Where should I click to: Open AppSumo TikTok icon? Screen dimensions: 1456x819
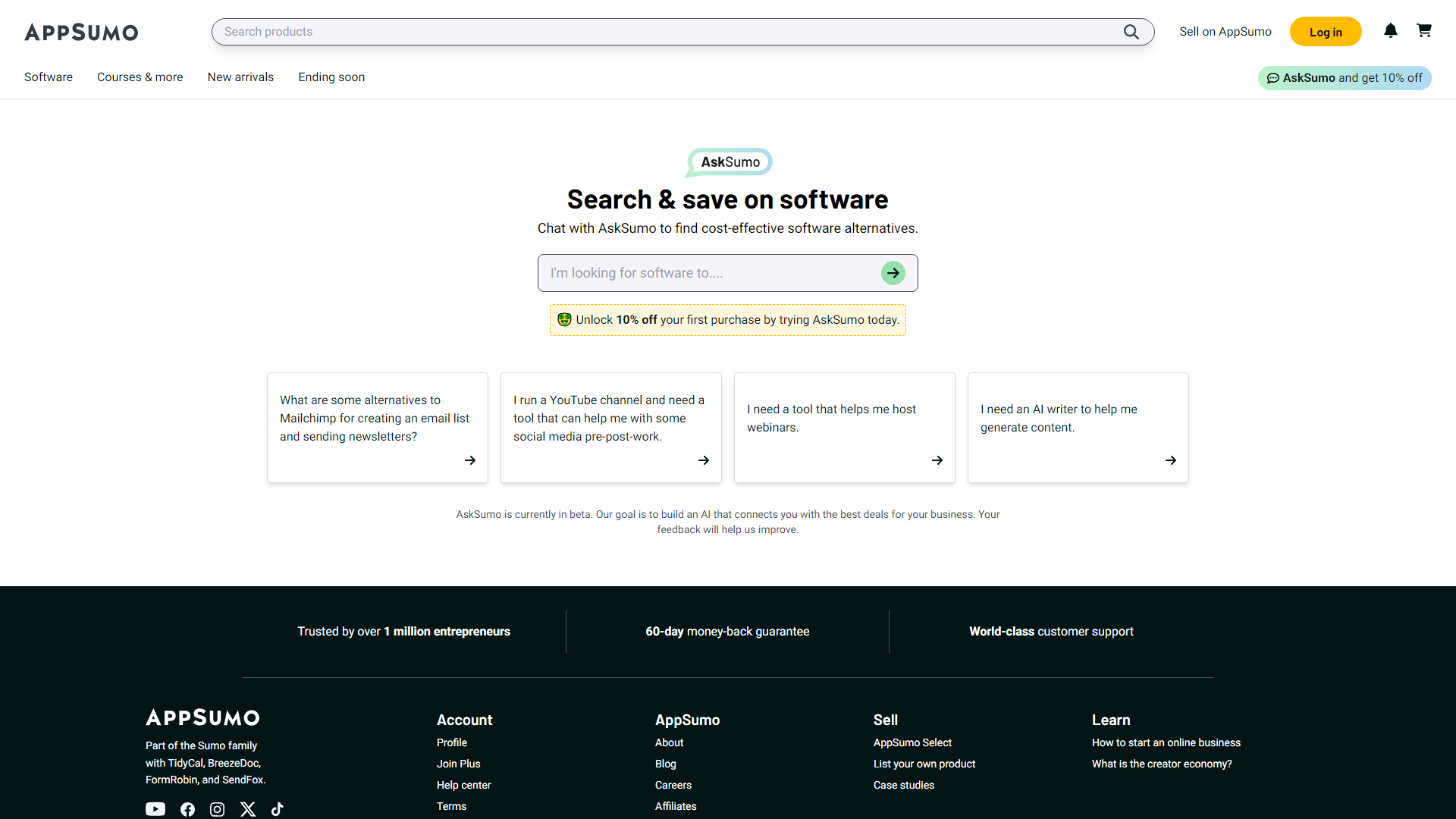point(278,809)
